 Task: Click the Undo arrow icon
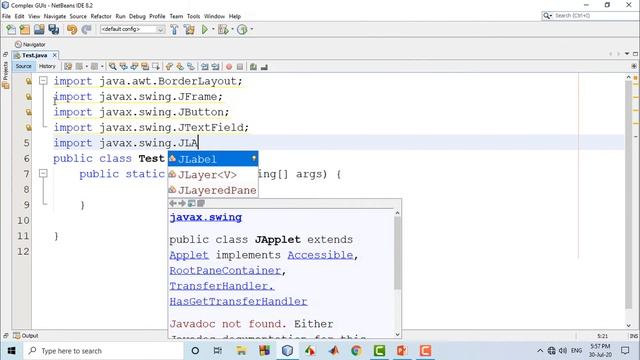[72, 29]
